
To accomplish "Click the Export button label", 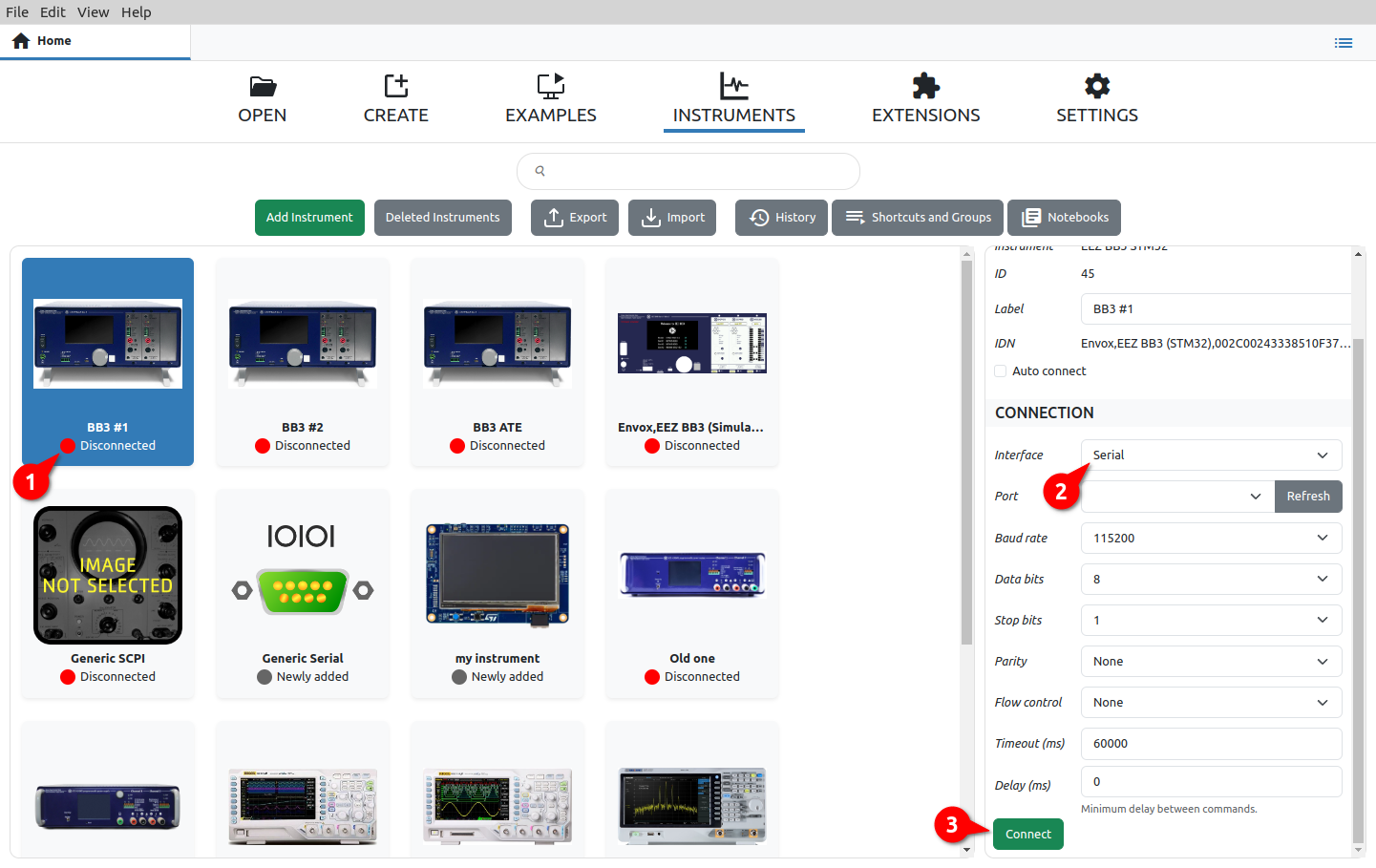I will (588, 218).
